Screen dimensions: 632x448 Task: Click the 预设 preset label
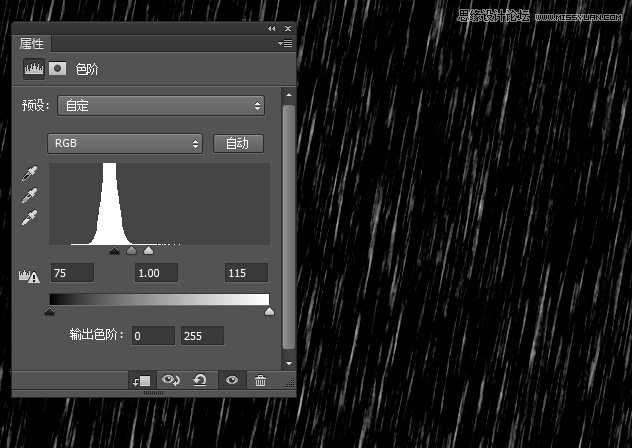[x=35, y=106]
